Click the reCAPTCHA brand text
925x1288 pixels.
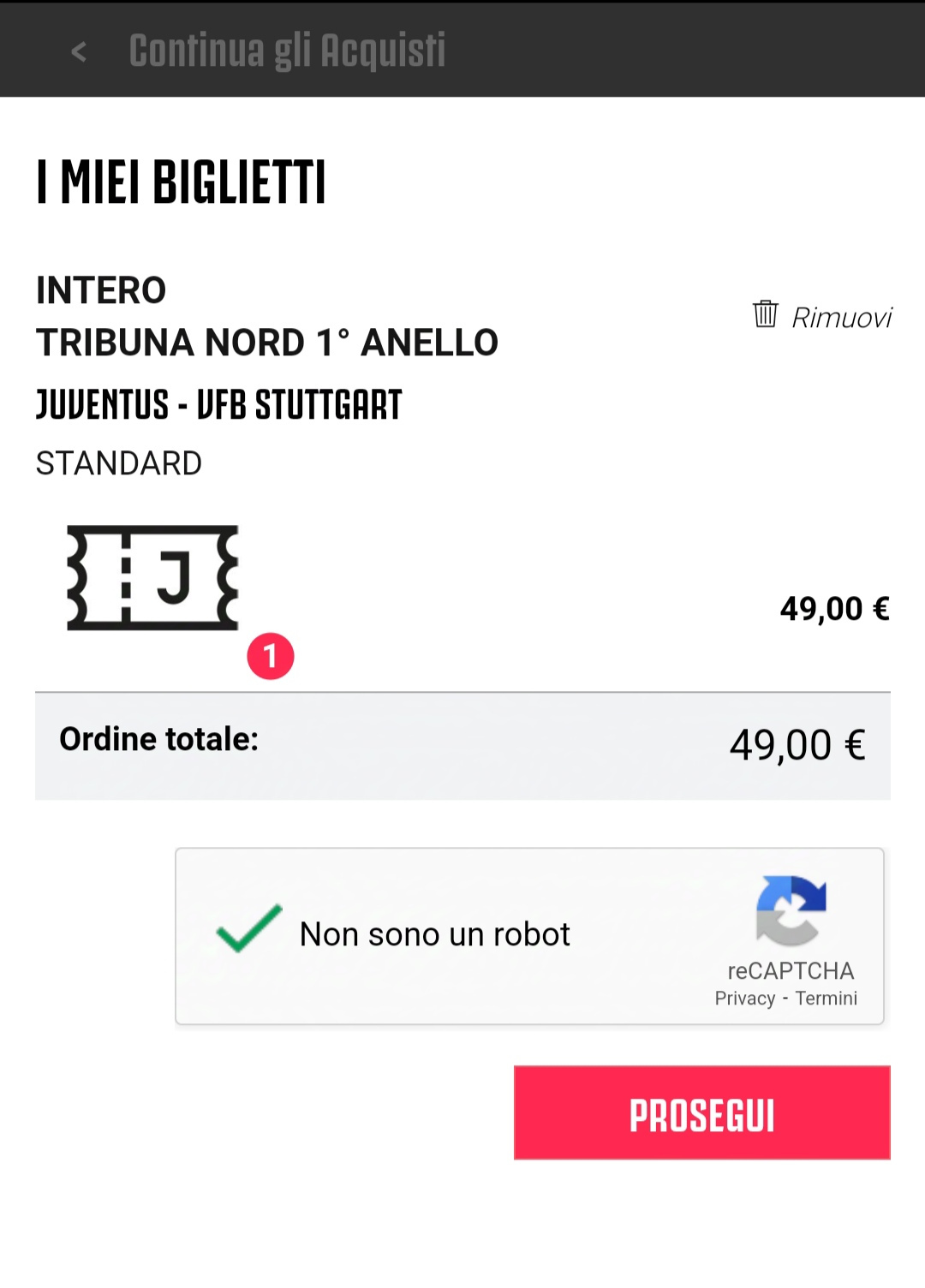(x=791, y=971)
